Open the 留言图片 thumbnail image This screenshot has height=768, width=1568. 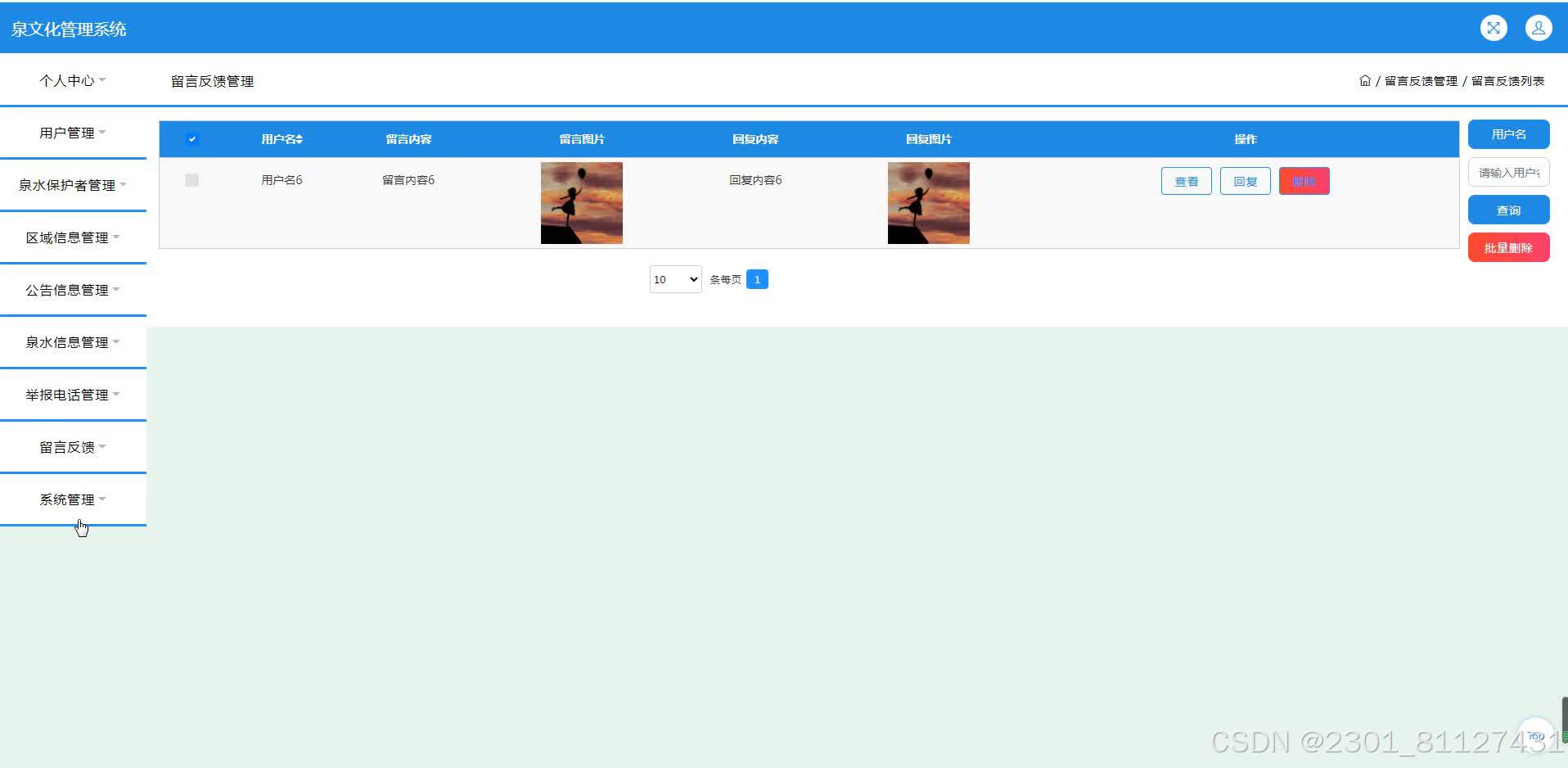[x=581, y=203]
